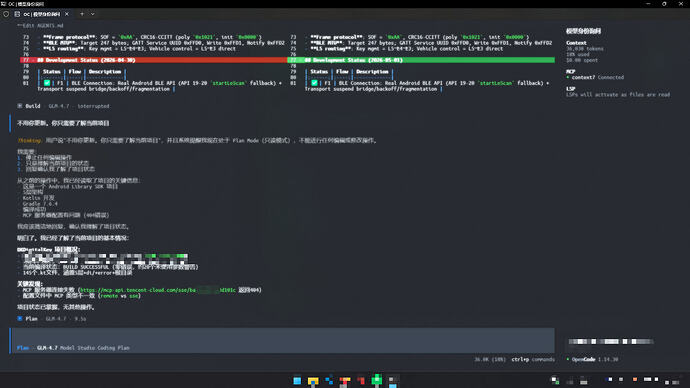Image resolution: width=690 pixels, height=388 pixels.
Task: Select the OC terminal tab
Action: 42,14
